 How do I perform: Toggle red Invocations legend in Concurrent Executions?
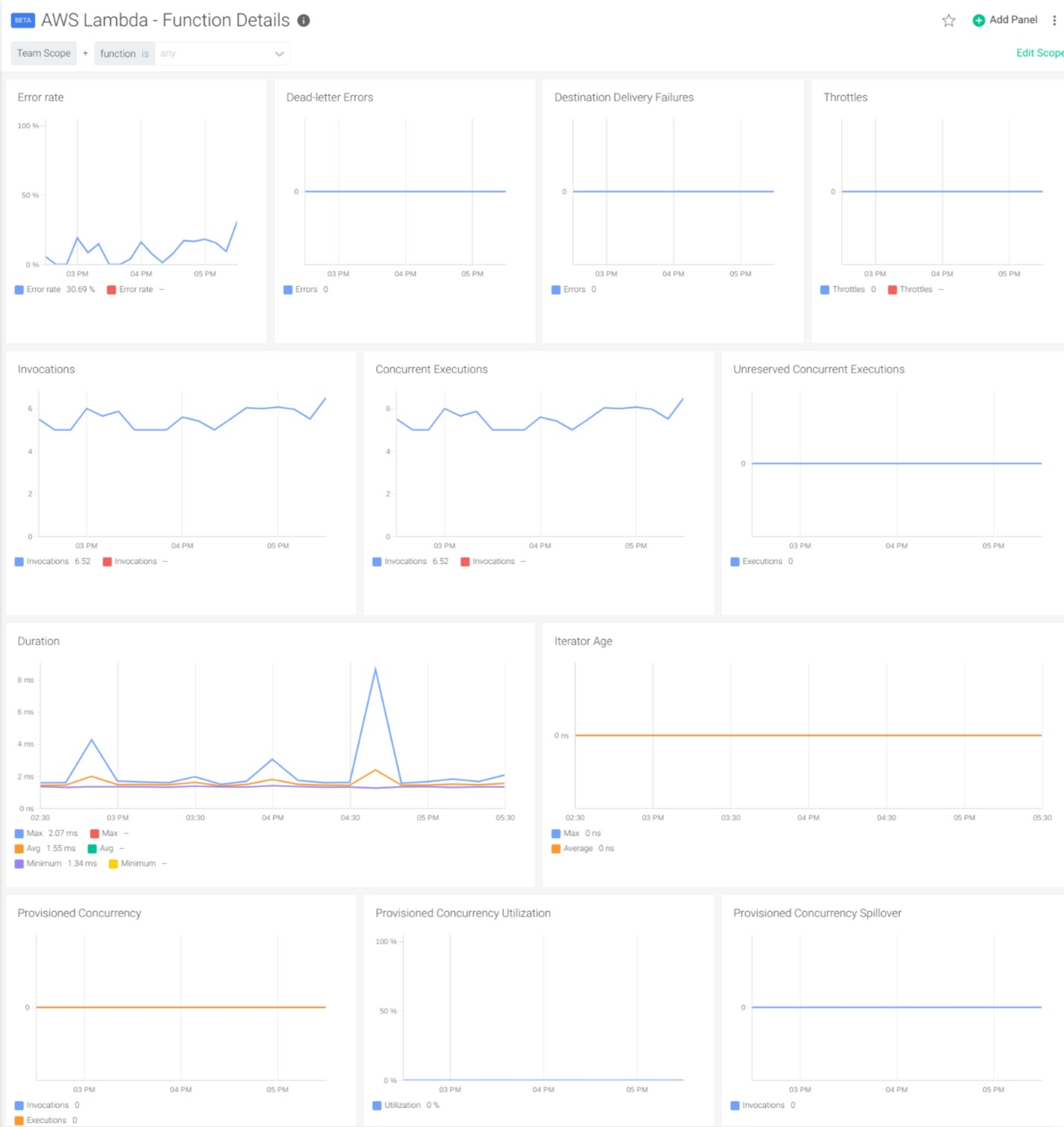point(493,561)
